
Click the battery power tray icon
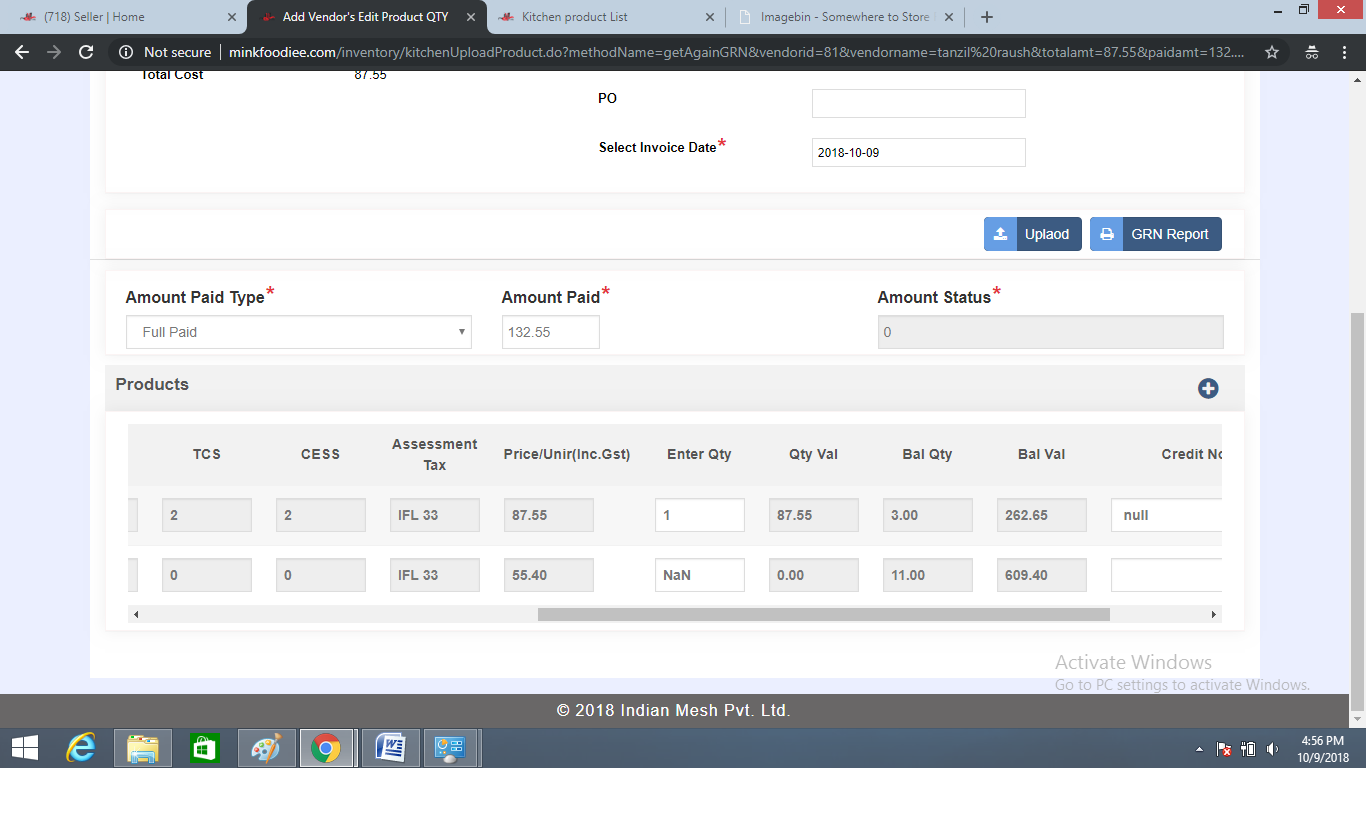coord(1248,749)
